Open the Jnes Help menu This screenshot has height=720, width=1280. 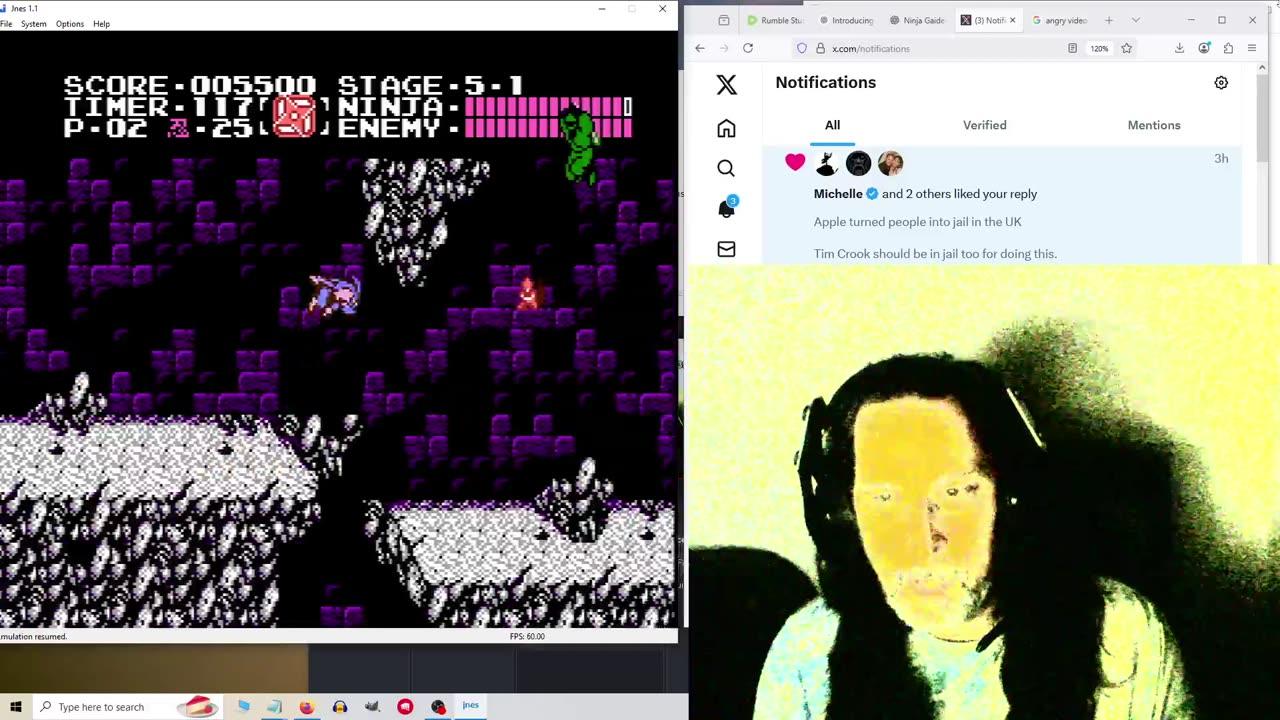pyautogui.click(x=101, y=23)
